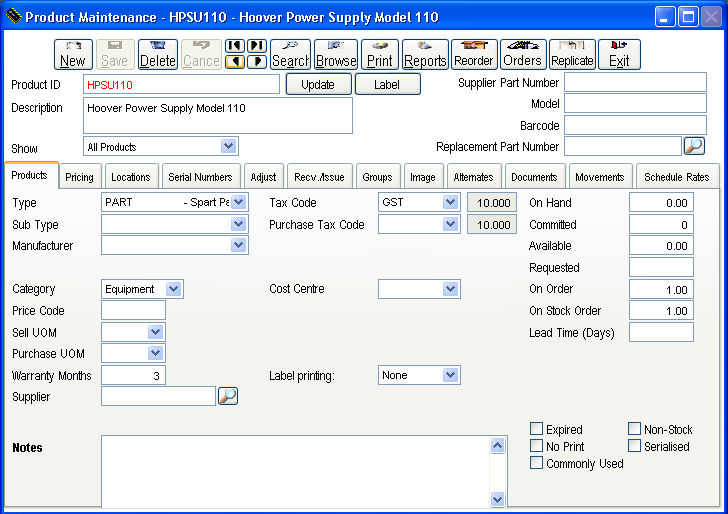Viewport: 728px width, 514px height.
Task: Click the New product toolbar icon
Action: 73,54
